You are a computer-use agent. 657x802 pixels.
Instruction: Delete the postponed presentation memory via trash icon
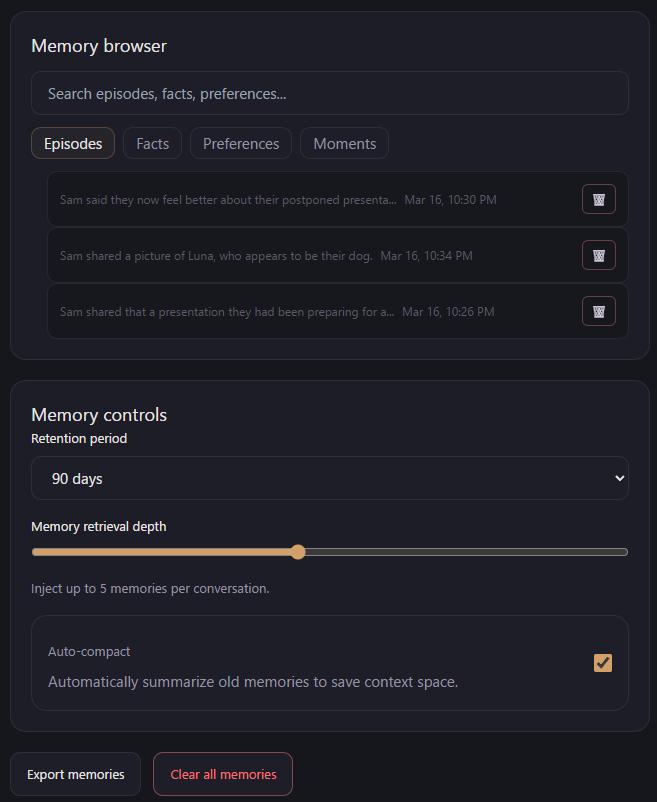598,199
